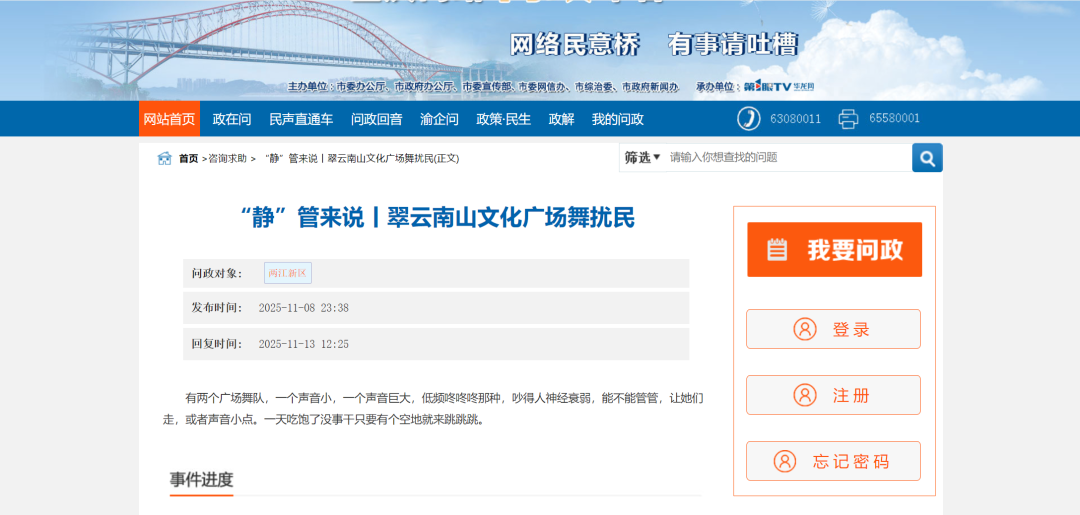Focus the search question input field

tap(789, 158)
